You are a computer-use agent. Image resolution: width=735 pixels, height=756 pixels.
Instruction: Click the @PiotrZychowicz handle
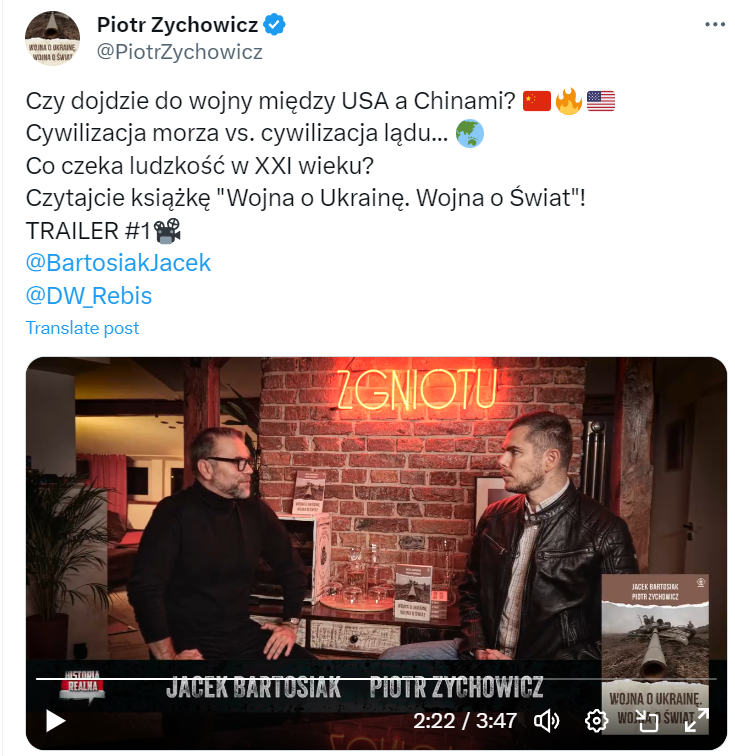click(x=179, y=52)
